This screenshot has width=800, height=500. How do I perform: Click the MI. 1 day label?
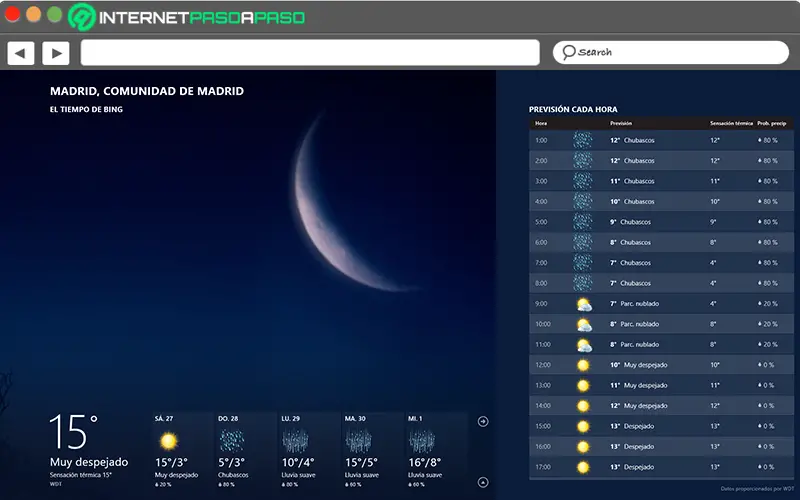pyautogui.click(x=415, y=418)
